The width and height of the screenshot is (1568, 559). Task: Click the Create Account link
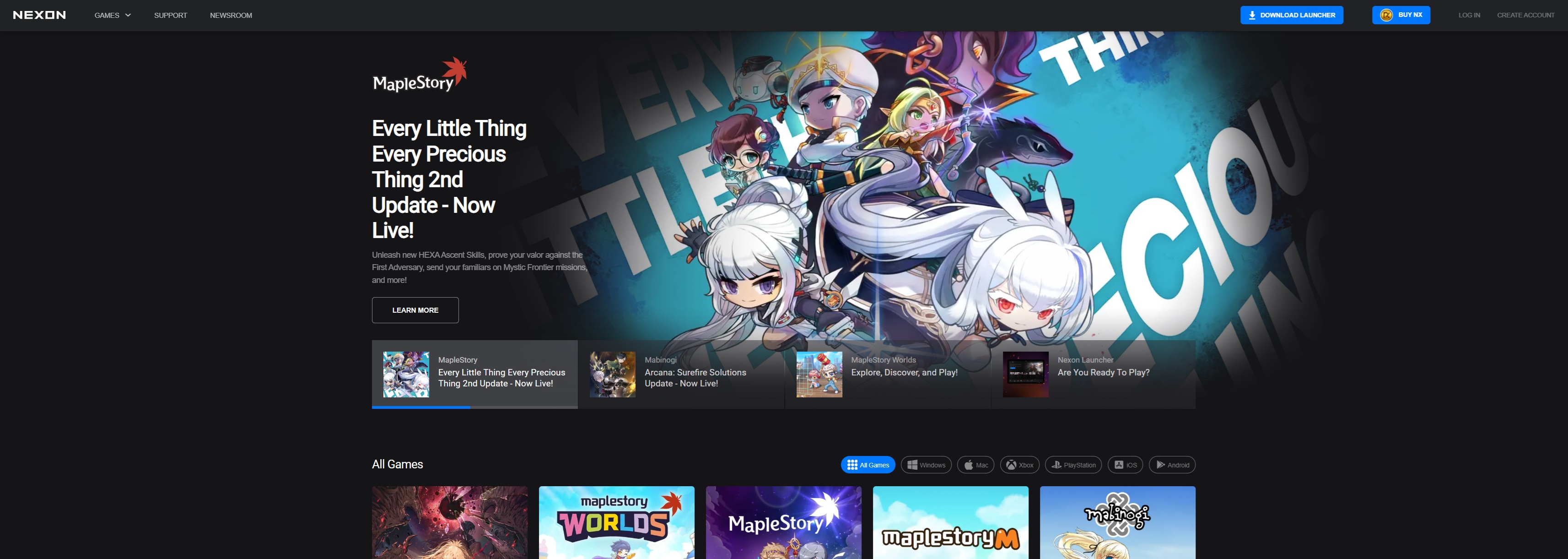click(x=1525, y=15)
